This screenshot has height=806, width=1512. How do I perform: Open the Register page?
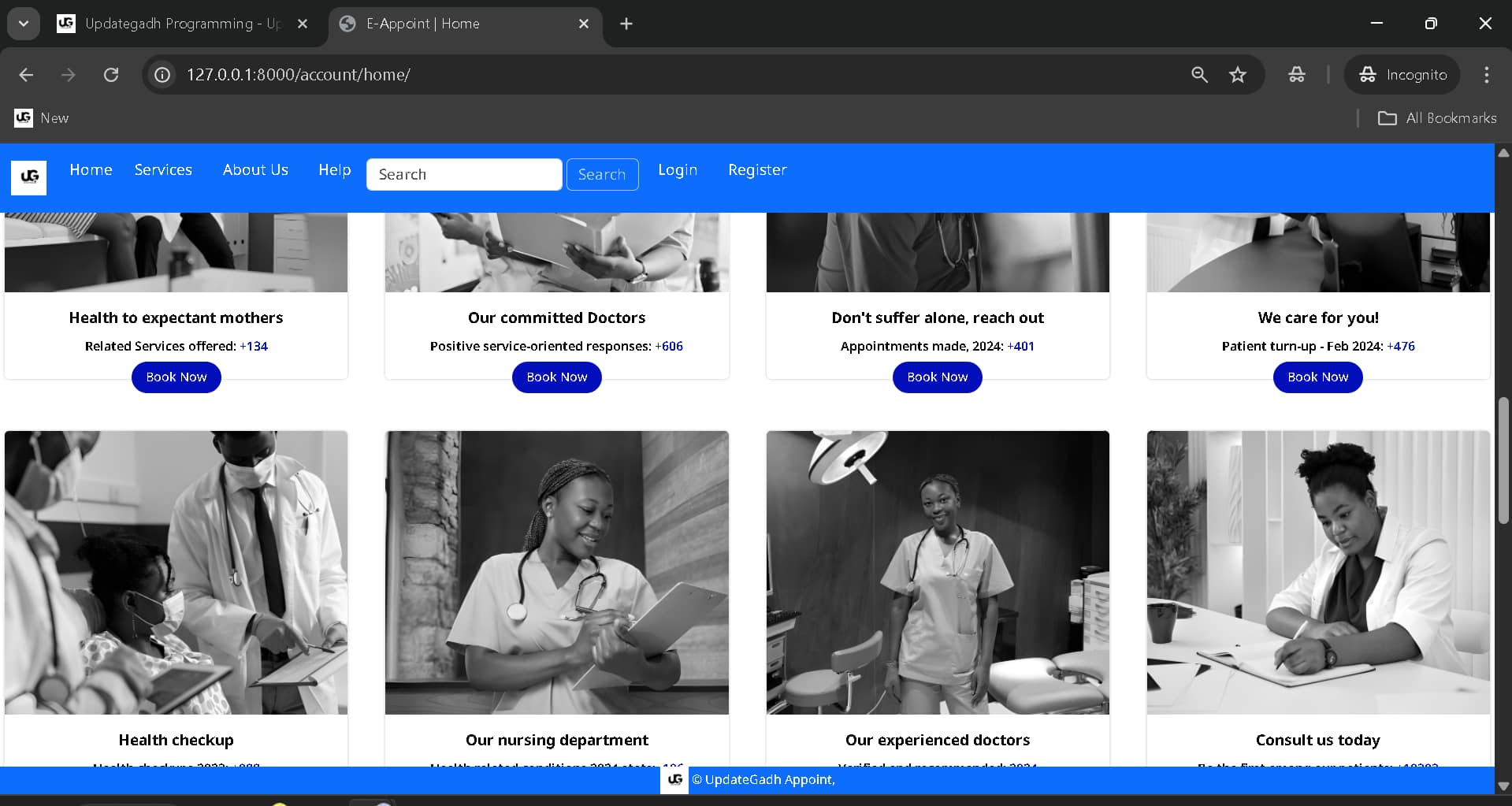(756, 169)
